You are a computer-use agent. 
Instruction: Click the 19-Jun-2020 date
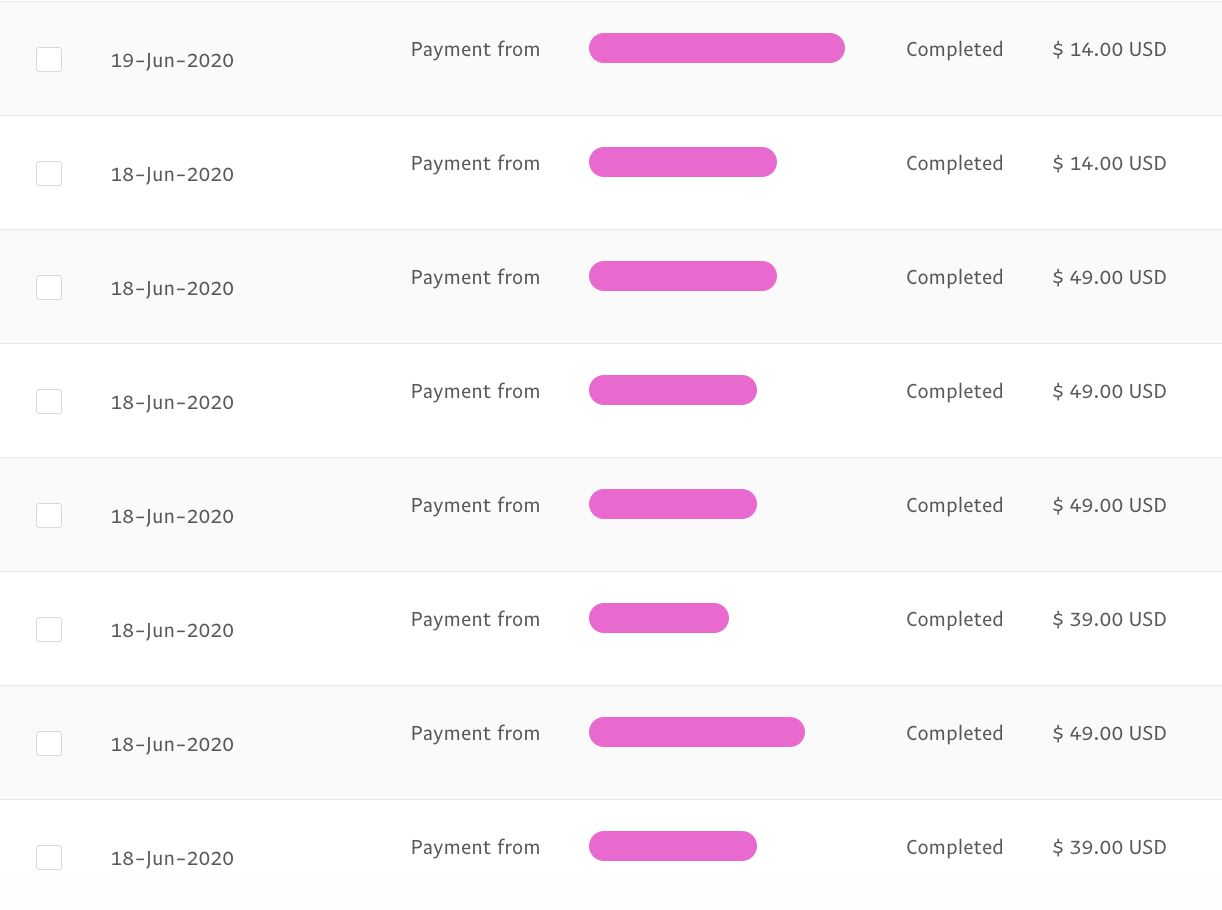[x=172, y=60]
